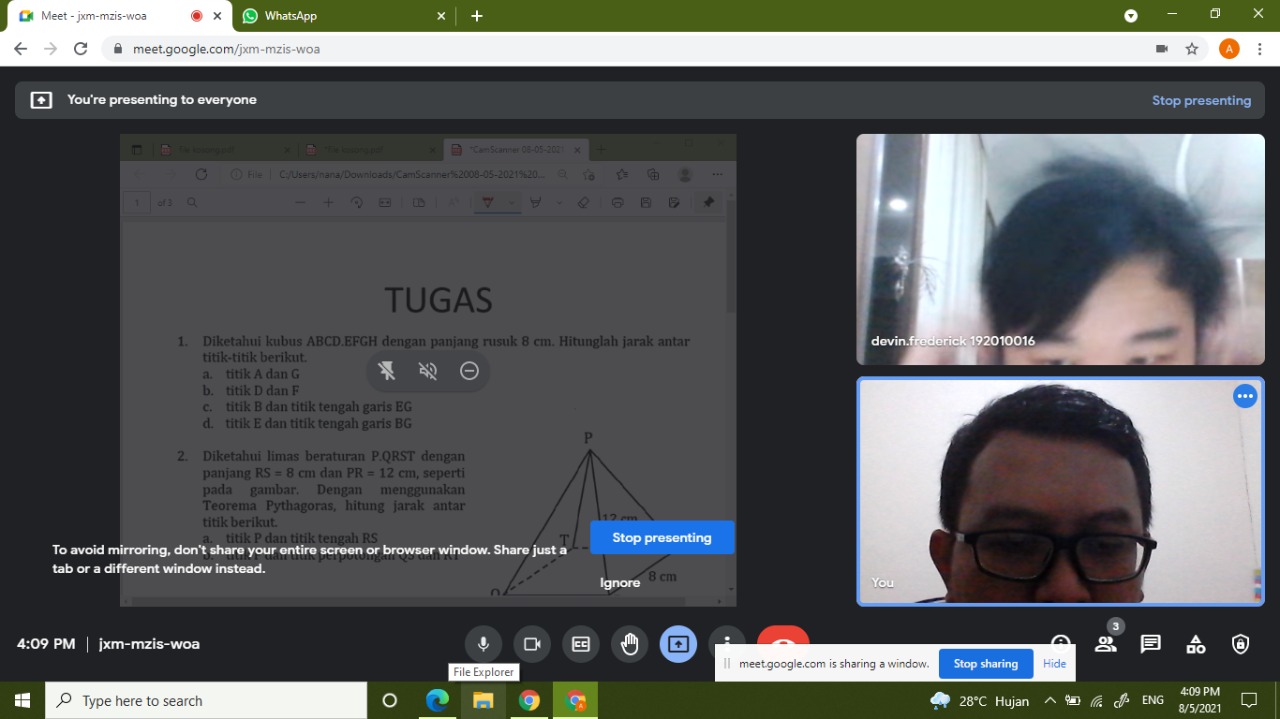
Task: Click the present screen icon
Action: (678, 644)
